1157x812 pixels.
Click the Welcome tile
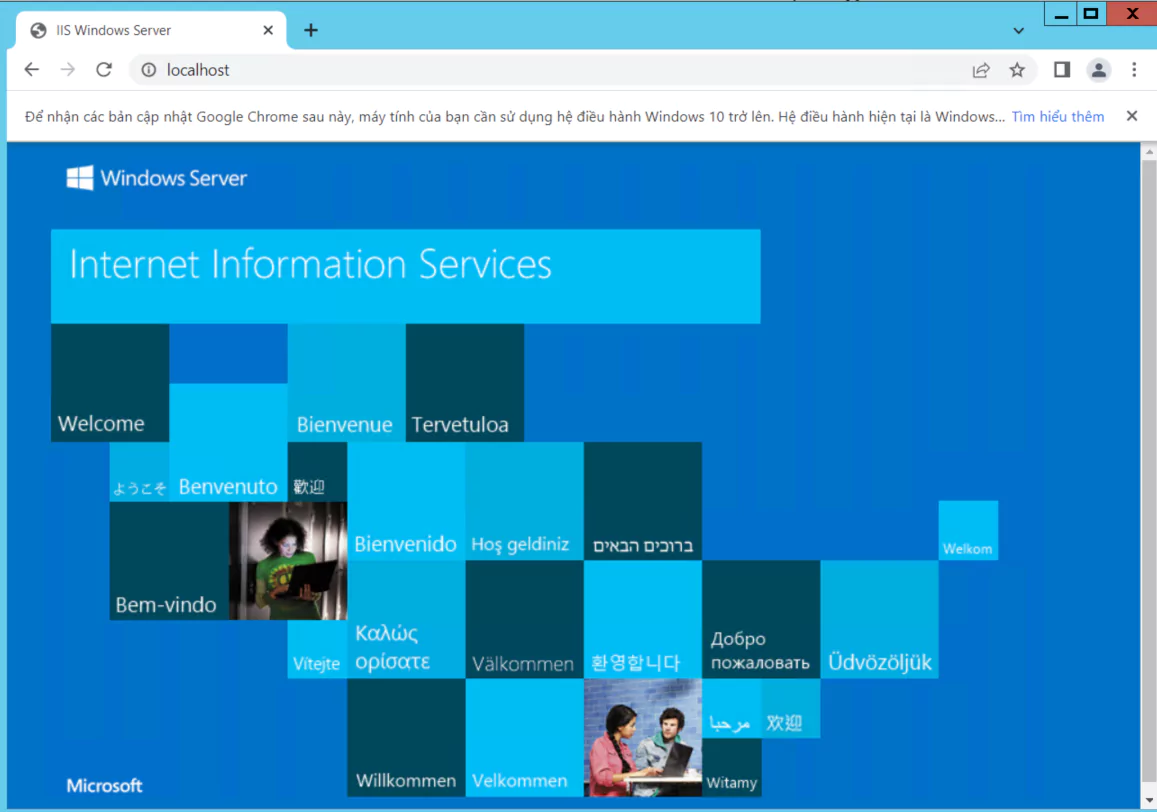tap(110, 382)
